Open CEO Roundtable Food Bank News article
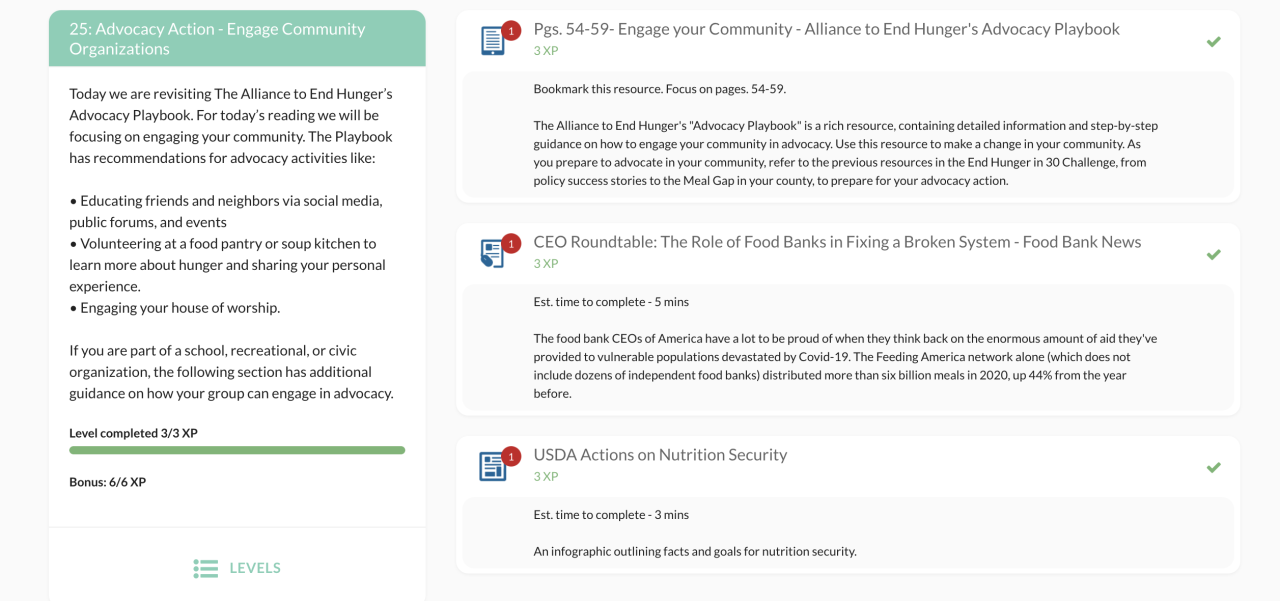This screenshot has height=601, width=1280. coord(837,242)
